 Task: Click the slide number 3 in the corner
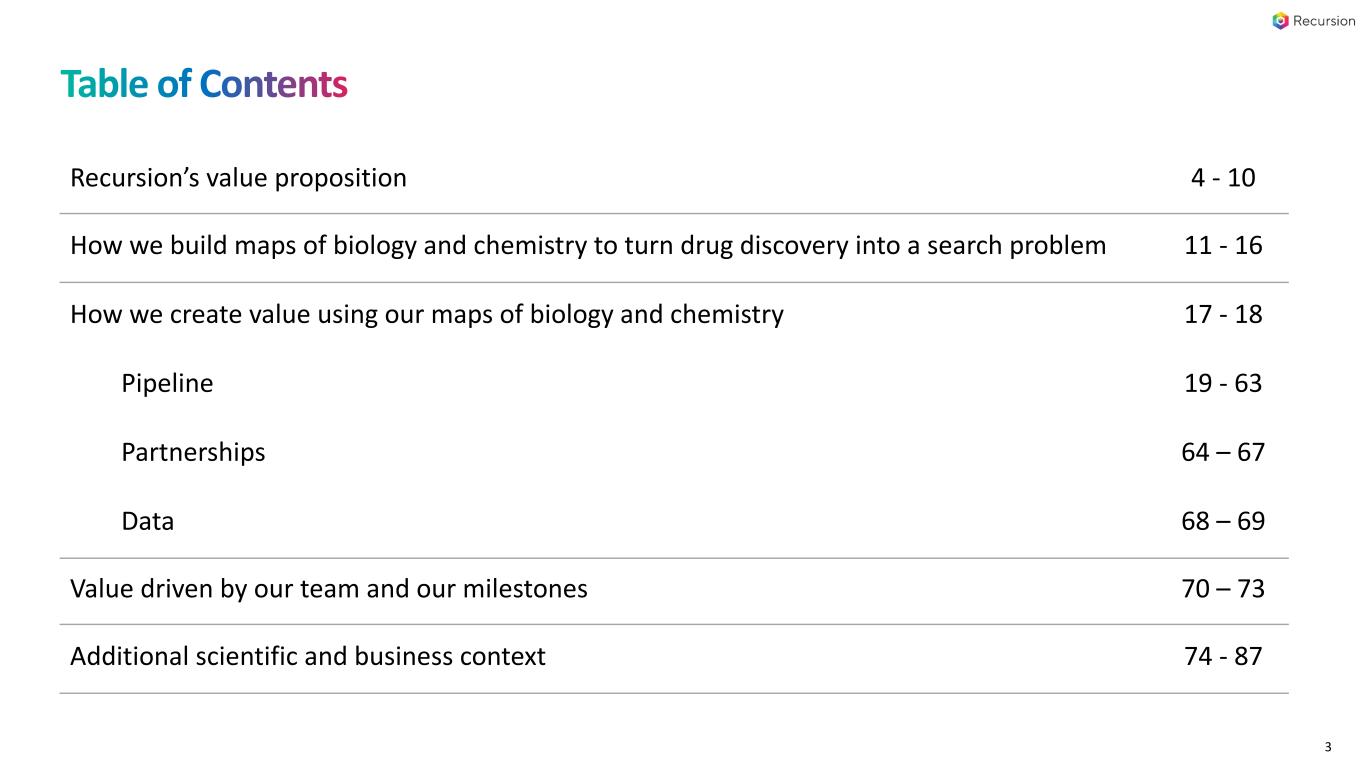click(x=1327, y=747)
